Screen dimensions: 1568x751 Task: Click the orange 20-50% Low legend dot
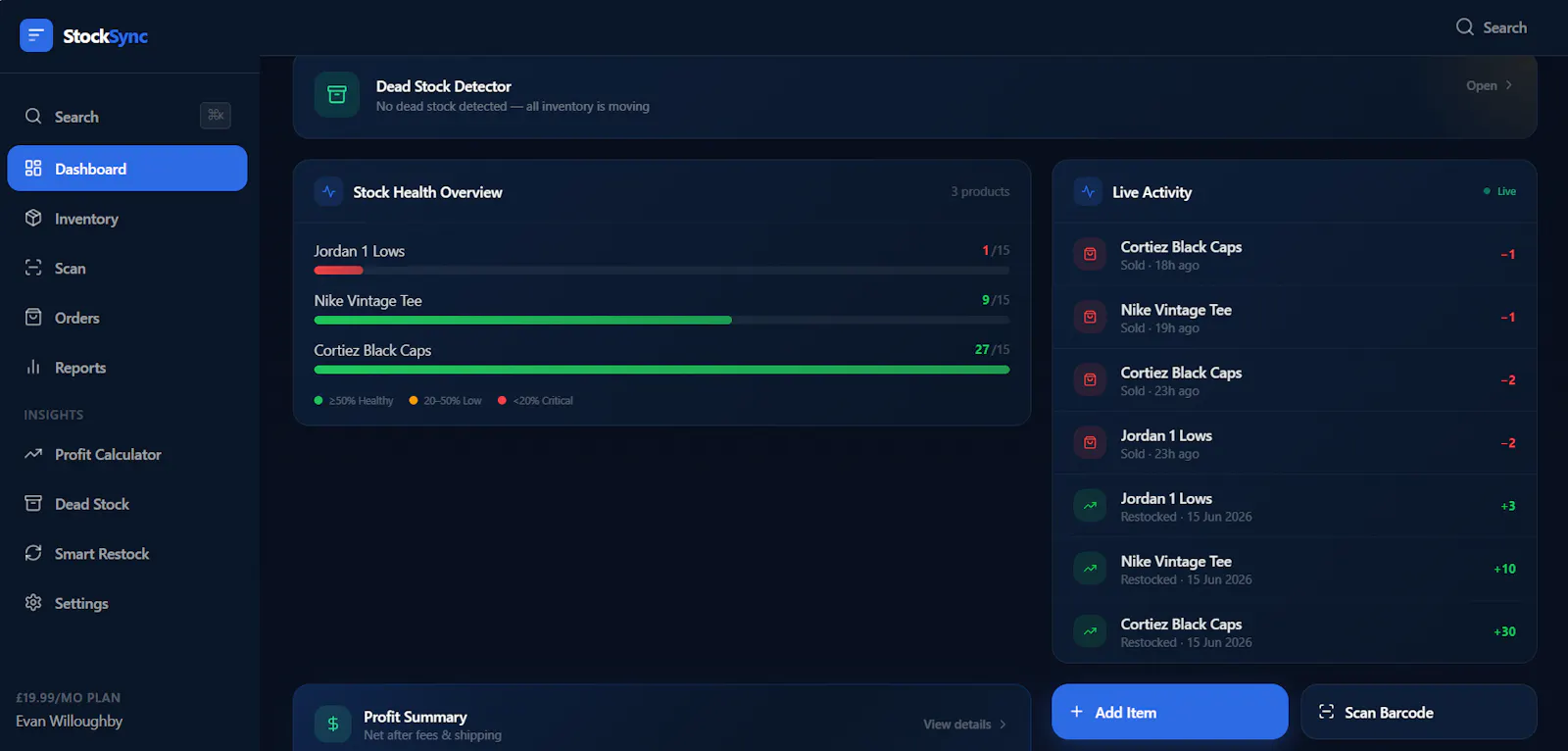pyautogui.click(x=414, y=400)
